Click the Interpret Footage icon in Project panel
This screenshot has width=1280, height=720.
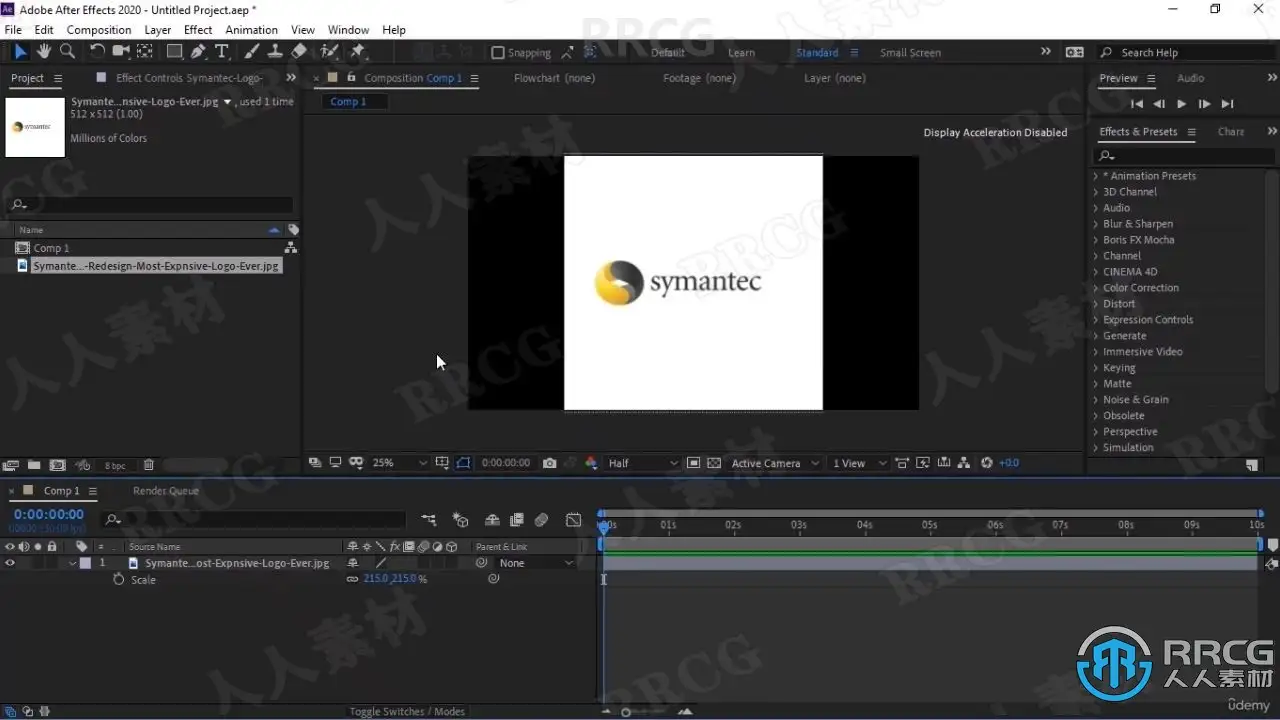[x=12, y=465]
